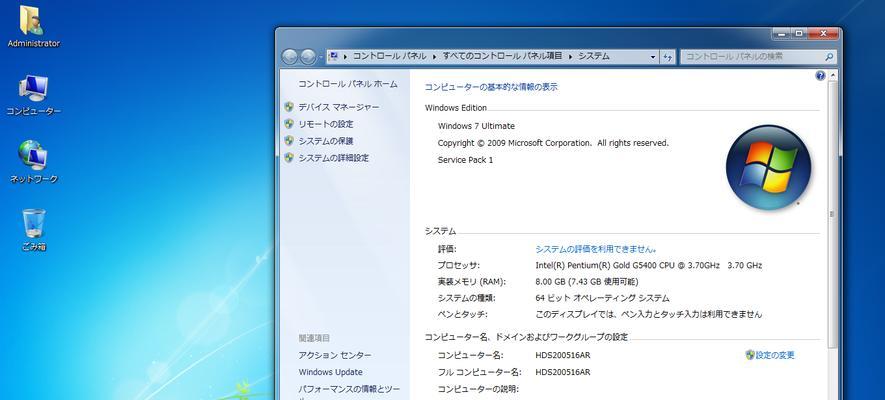Click the フル コンピューター名 value HDS200516AR

pos(563,372)
